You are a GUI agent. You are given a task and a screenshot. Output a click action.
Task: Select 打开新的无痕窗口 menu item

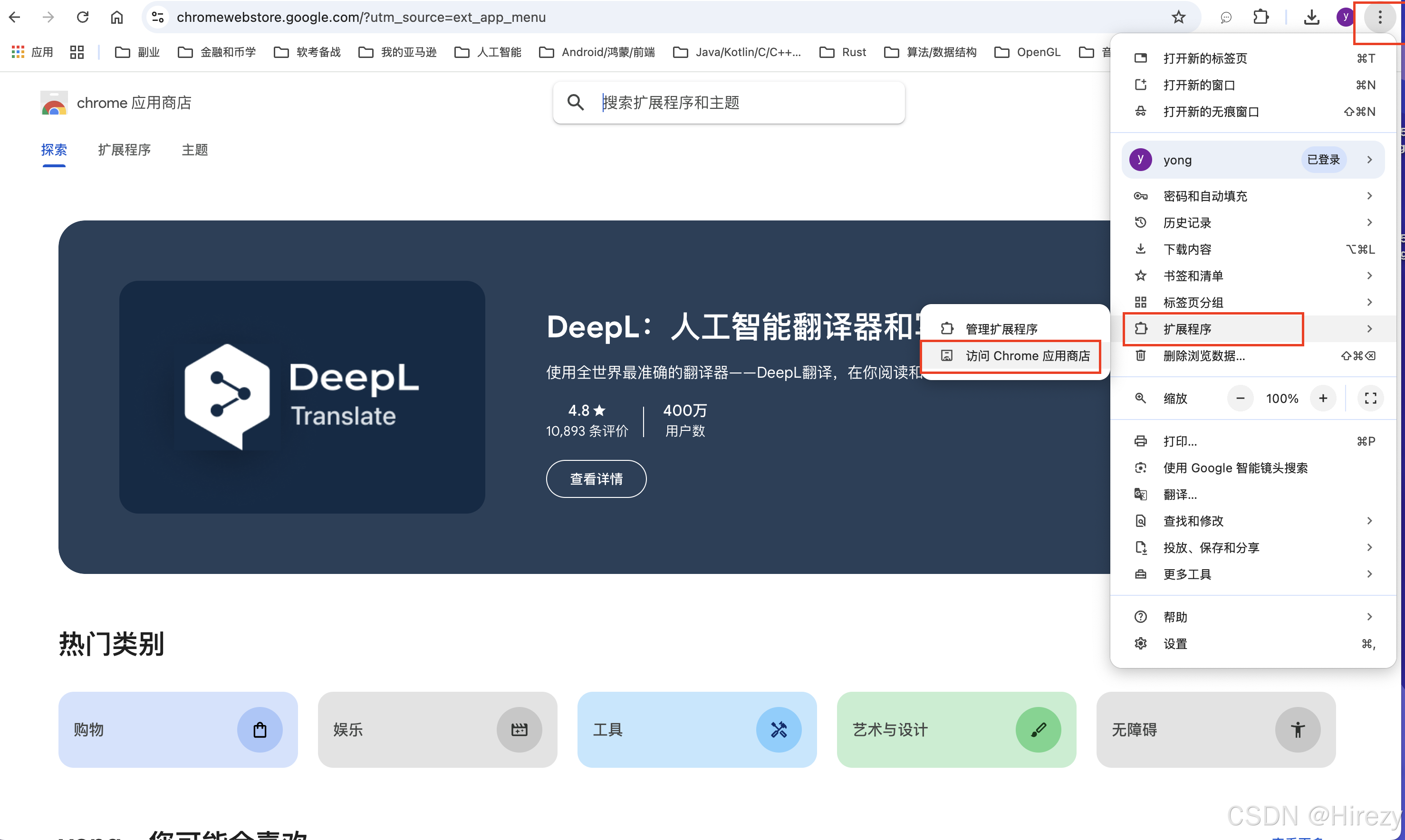[x=1253, y=112]
